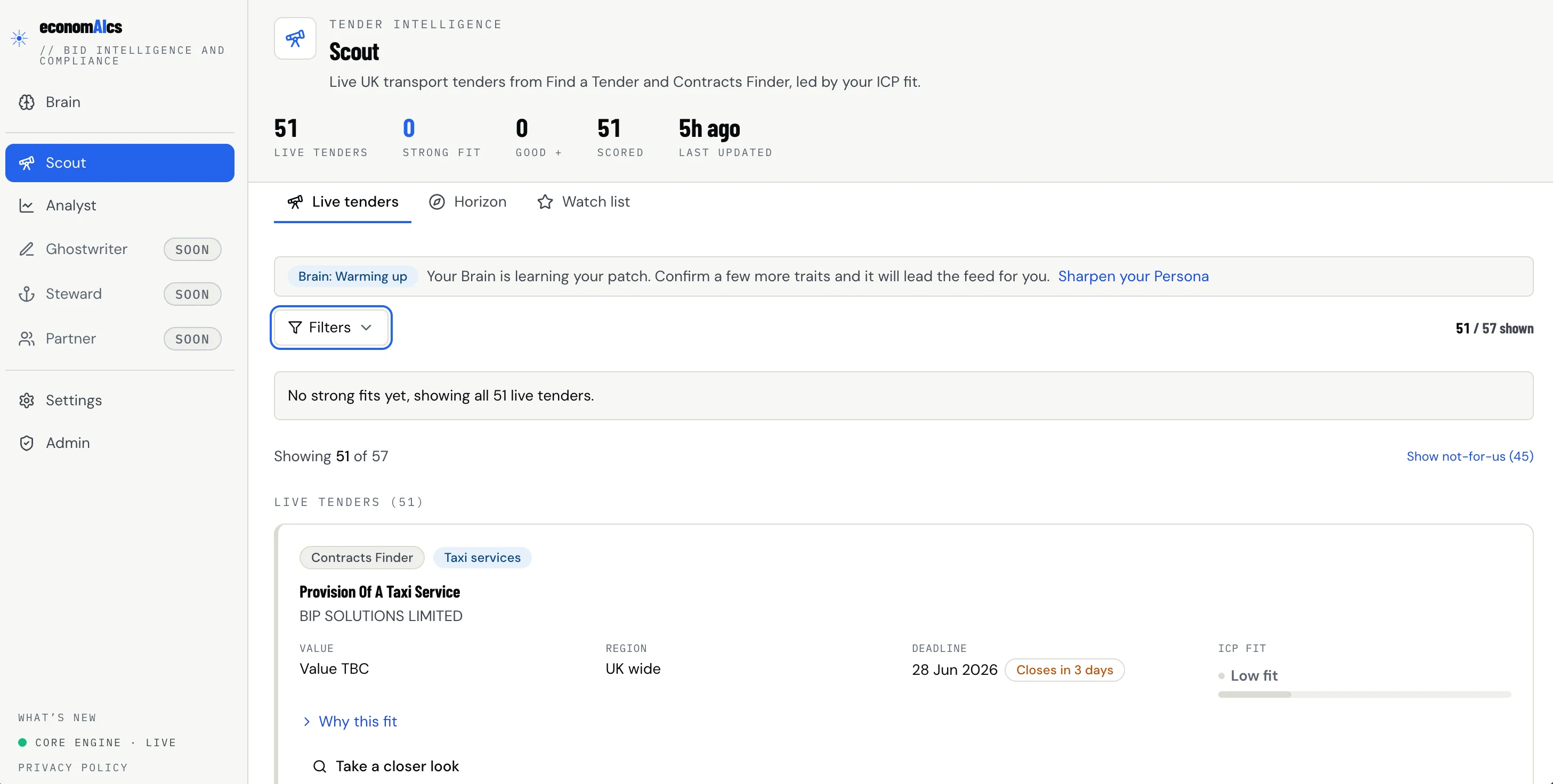Click Show not-for-us (45) link
Image resolution: width=1553 pixels, height=784 pixels.
point(1470,456)
